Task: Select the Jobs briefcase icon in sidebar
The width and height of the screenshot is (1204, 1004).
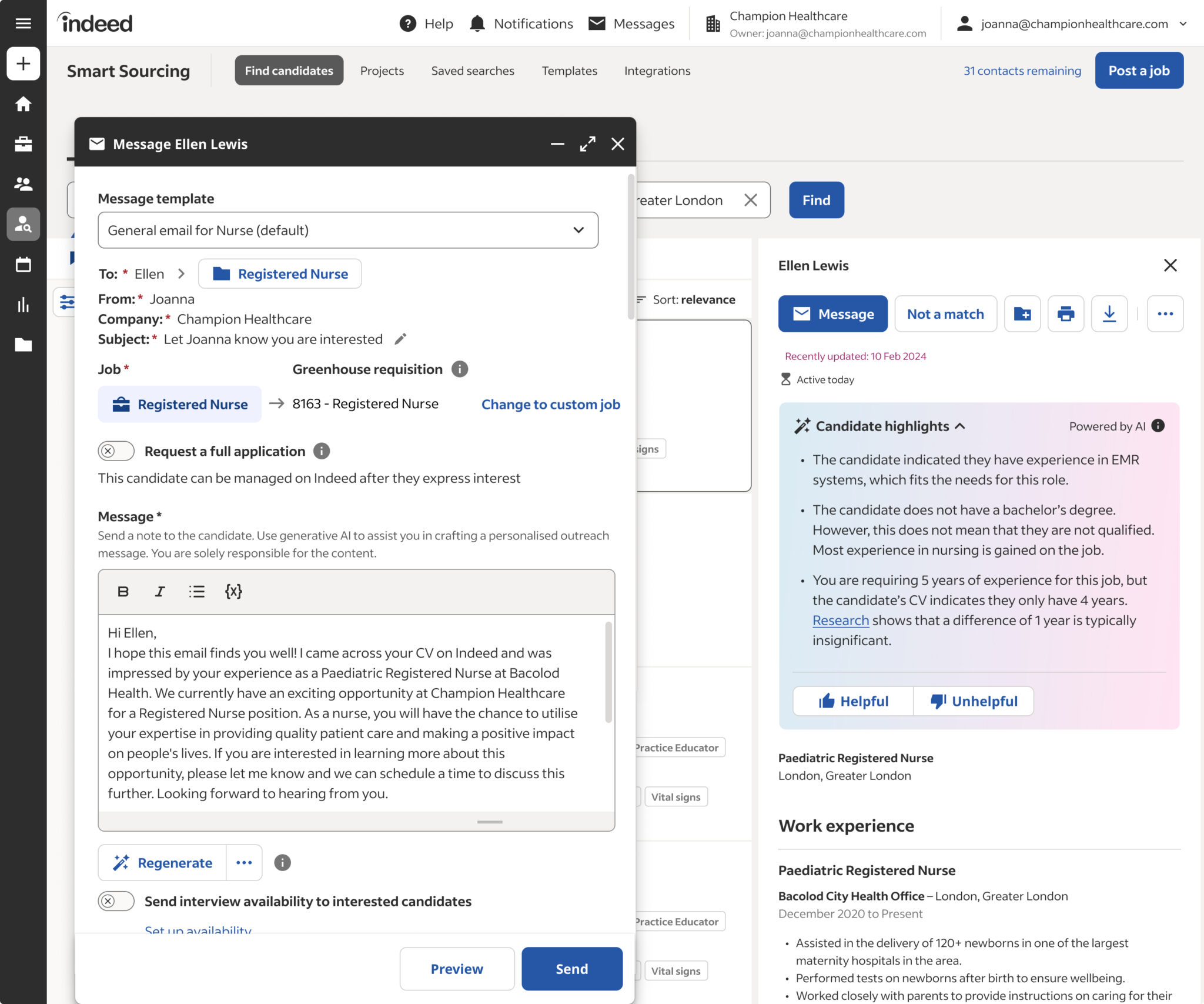Action: pyautogui.click(x=24, y=144)
